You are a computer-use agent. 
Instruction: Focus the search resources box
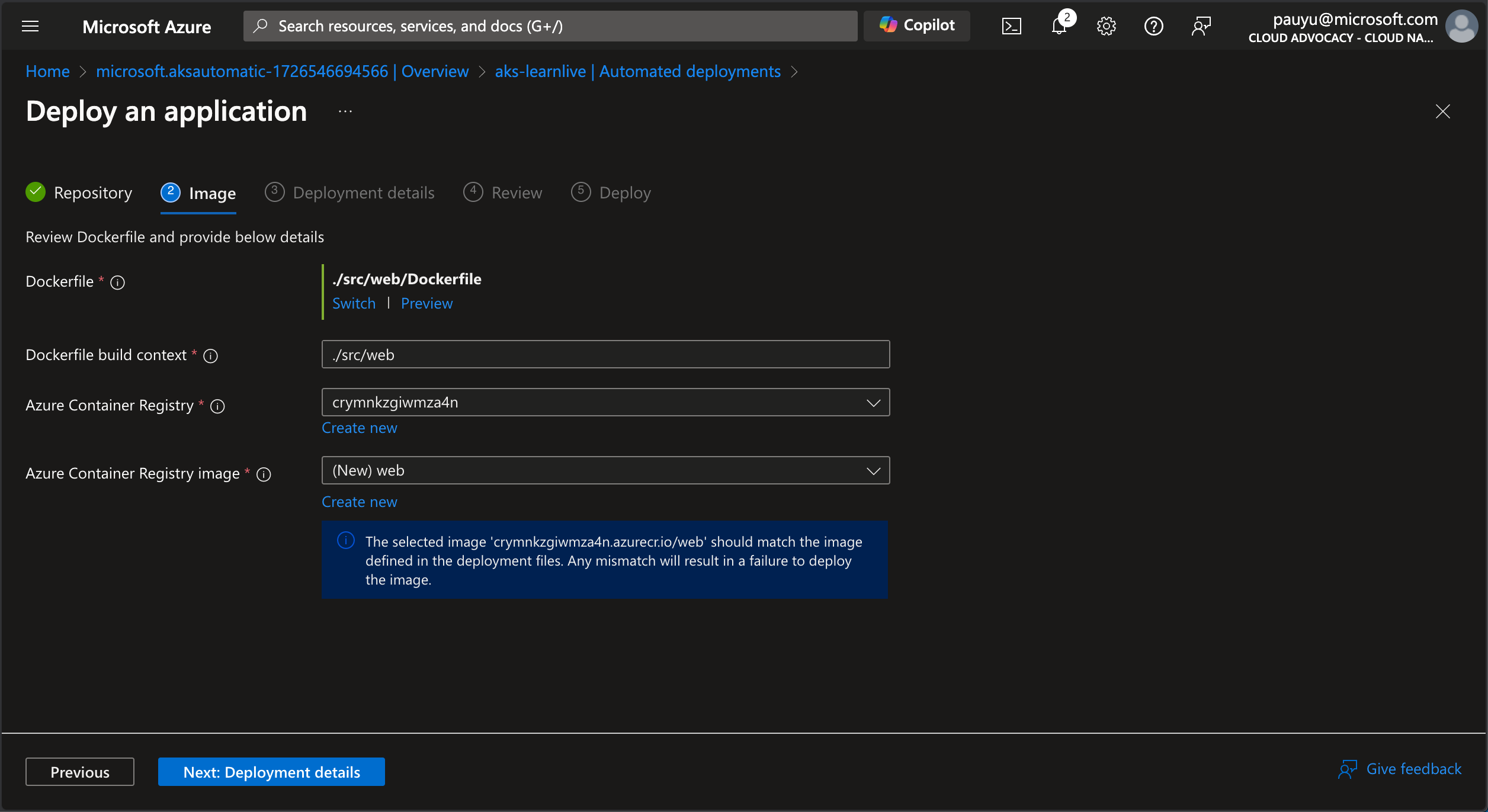(550, 26)
